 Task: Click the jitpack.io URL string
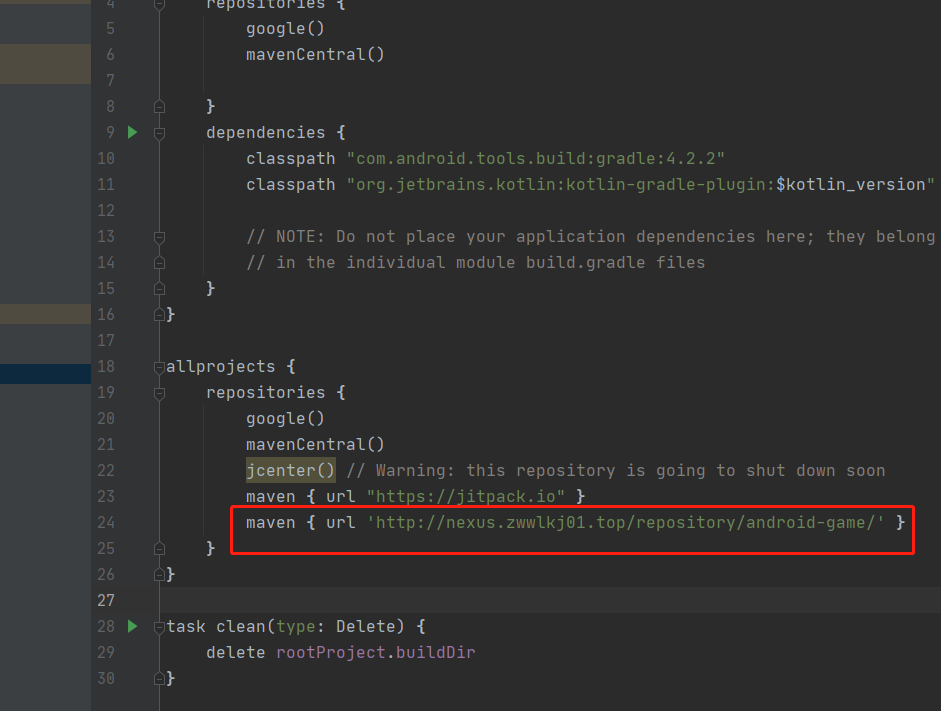[x=465, y=496]
